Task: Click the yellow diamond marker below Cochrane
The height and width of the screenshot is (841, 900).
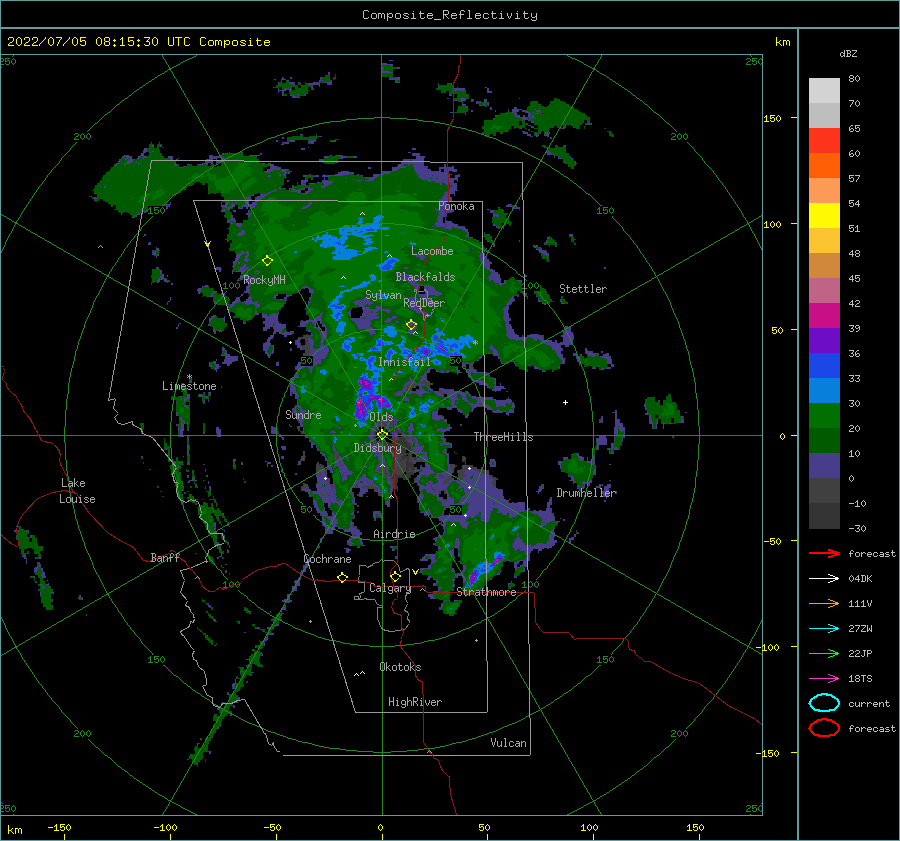Action: click(342, 577)
